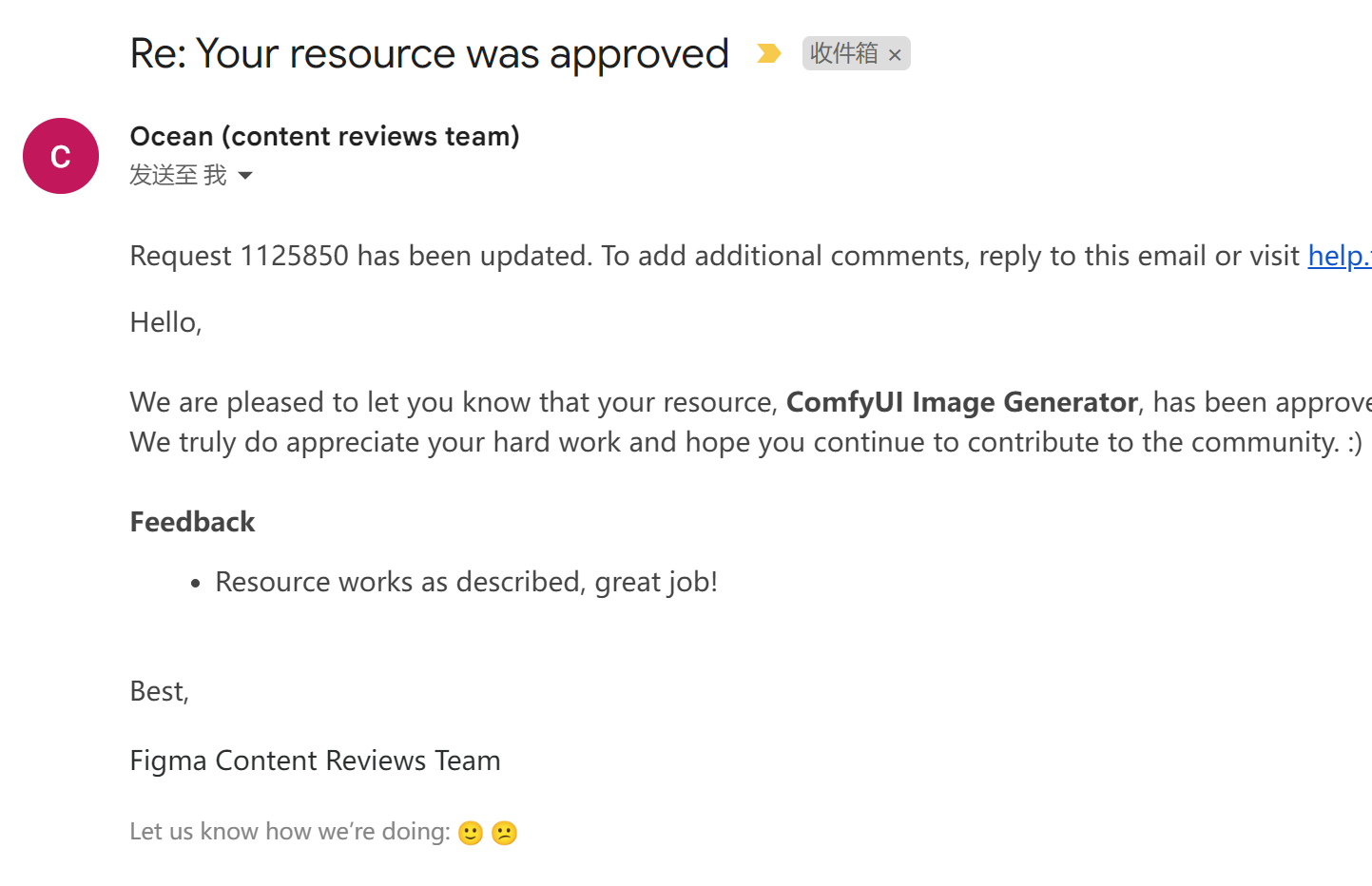Open the help. hyperlink

tap(1340, 256)
